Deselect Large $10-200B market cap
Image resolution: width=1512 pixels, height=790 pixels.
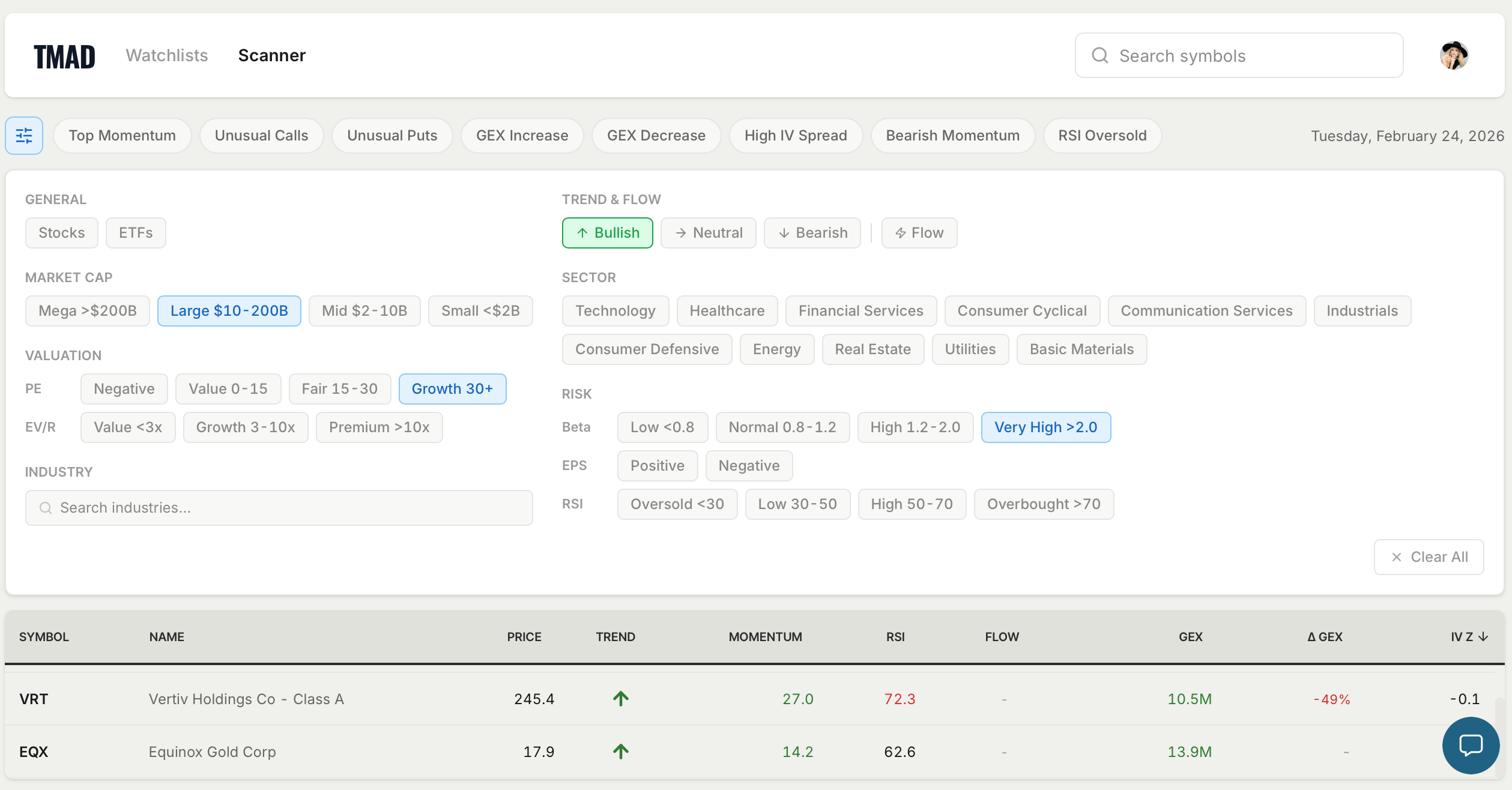click(x=229, y=311)
